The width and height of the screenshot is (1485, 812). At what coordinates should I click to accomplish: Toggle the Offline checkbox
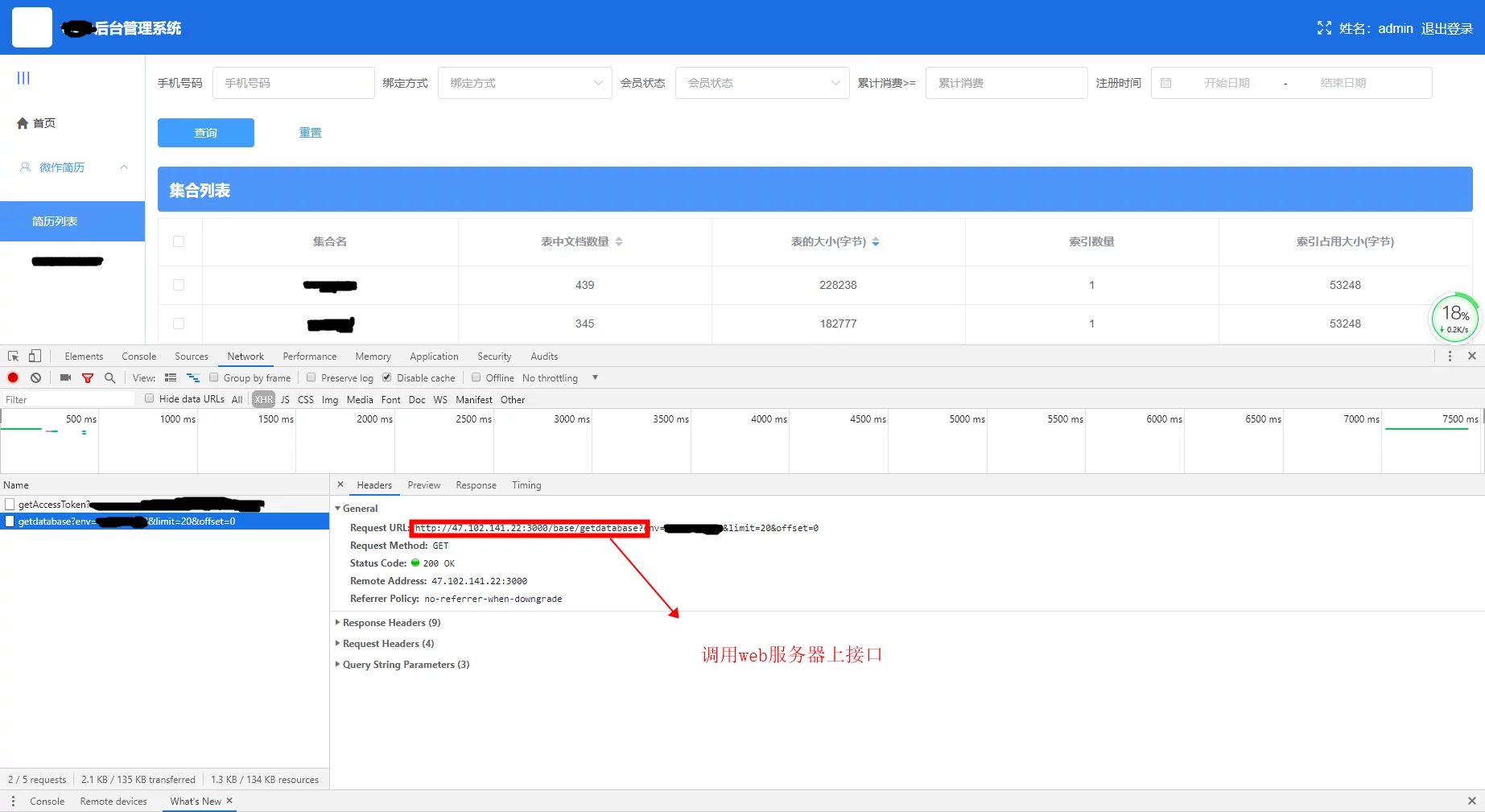pos(476,377)
